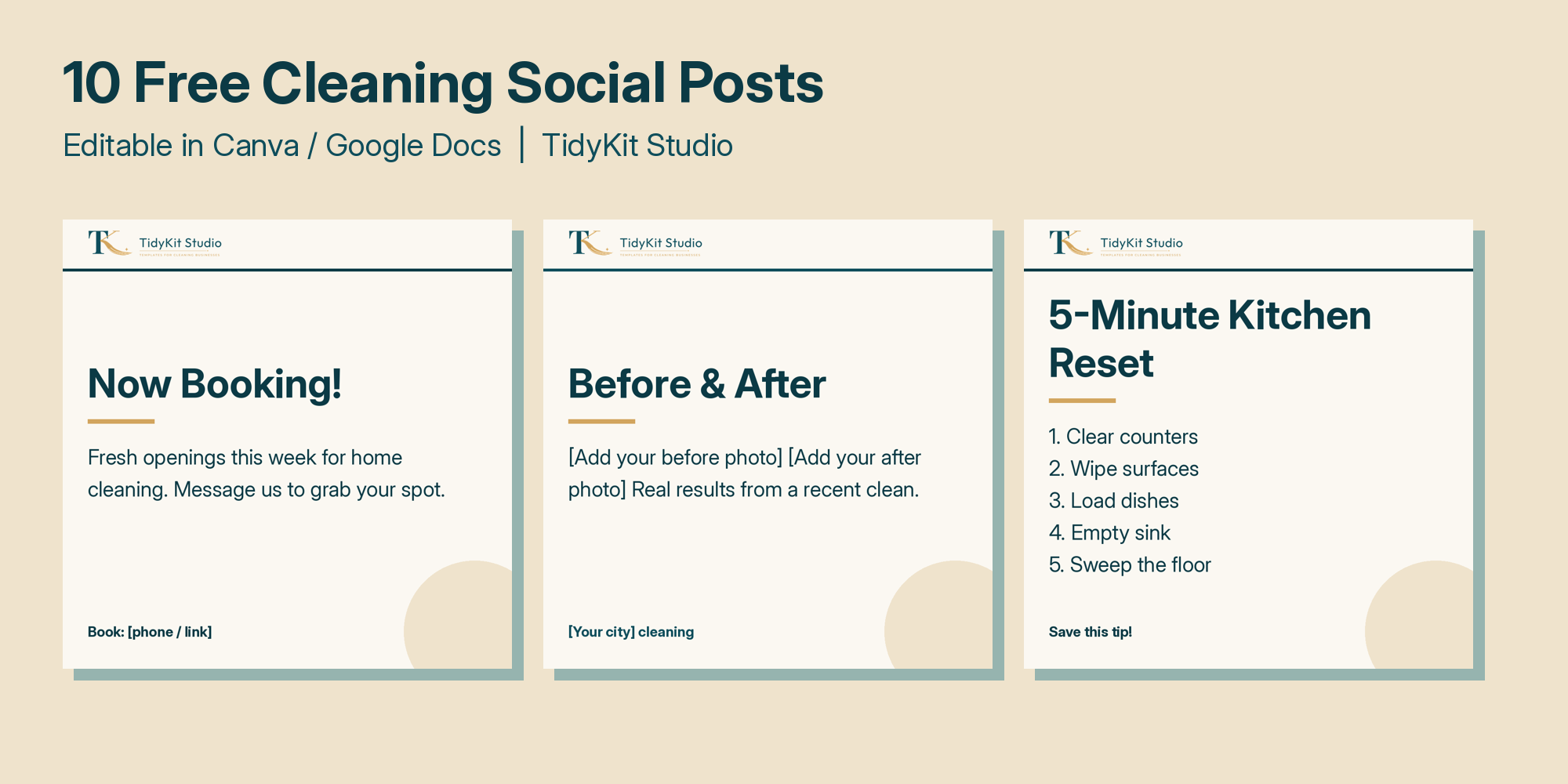1568x784 pixels.
Task: Click 'Save this tip!' footer text
Action: [x=1091, y=632]
